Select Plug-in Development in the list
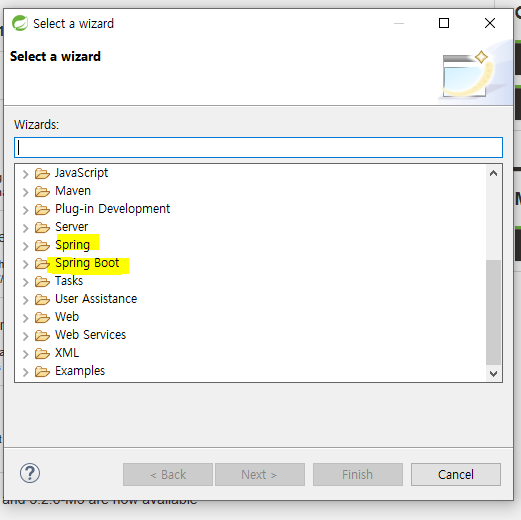This screenshot has height=520, width=521. click(112, 209)
